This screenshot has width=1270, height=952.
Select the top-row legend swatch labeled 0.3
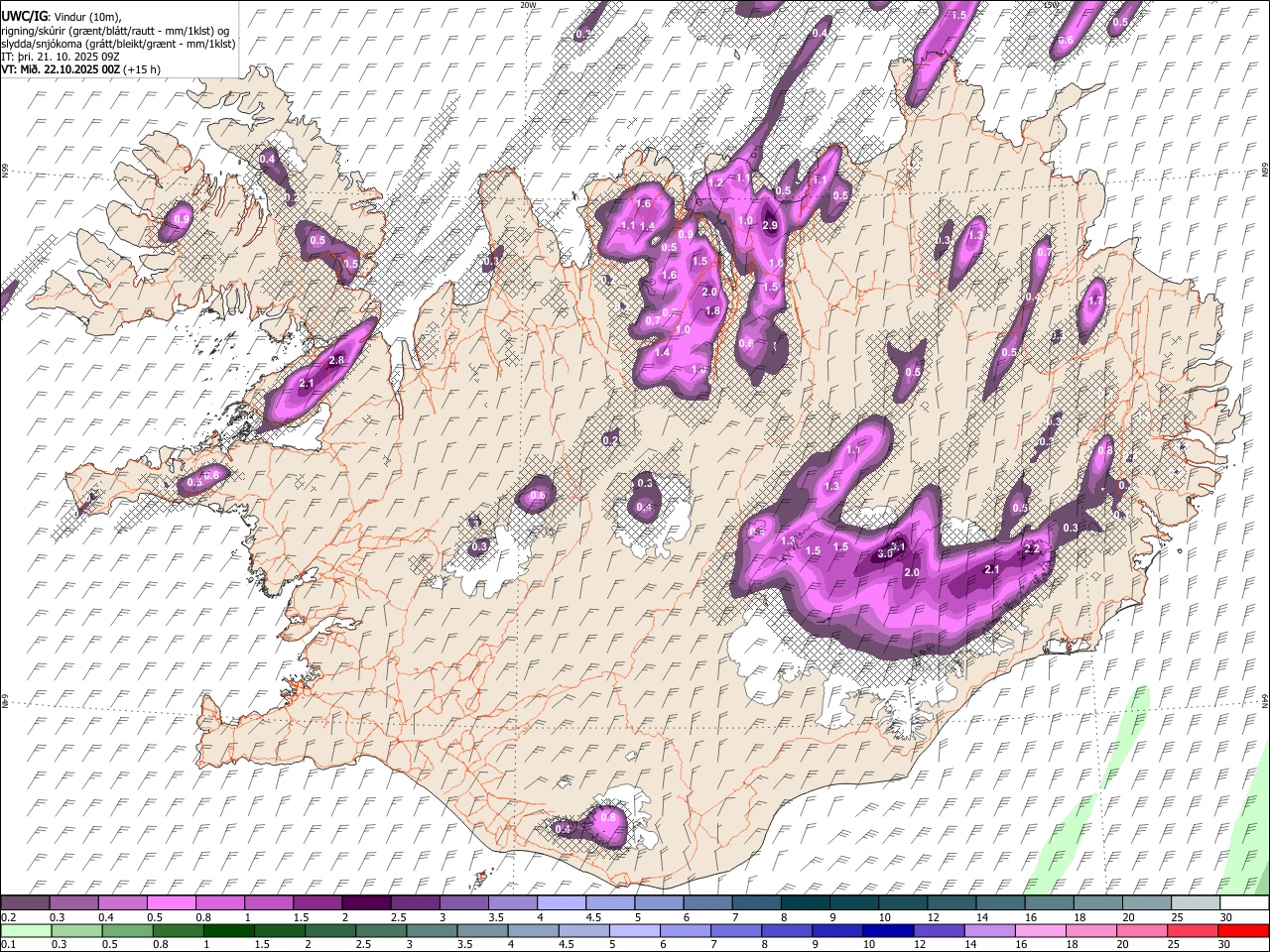tap(73, 903)
